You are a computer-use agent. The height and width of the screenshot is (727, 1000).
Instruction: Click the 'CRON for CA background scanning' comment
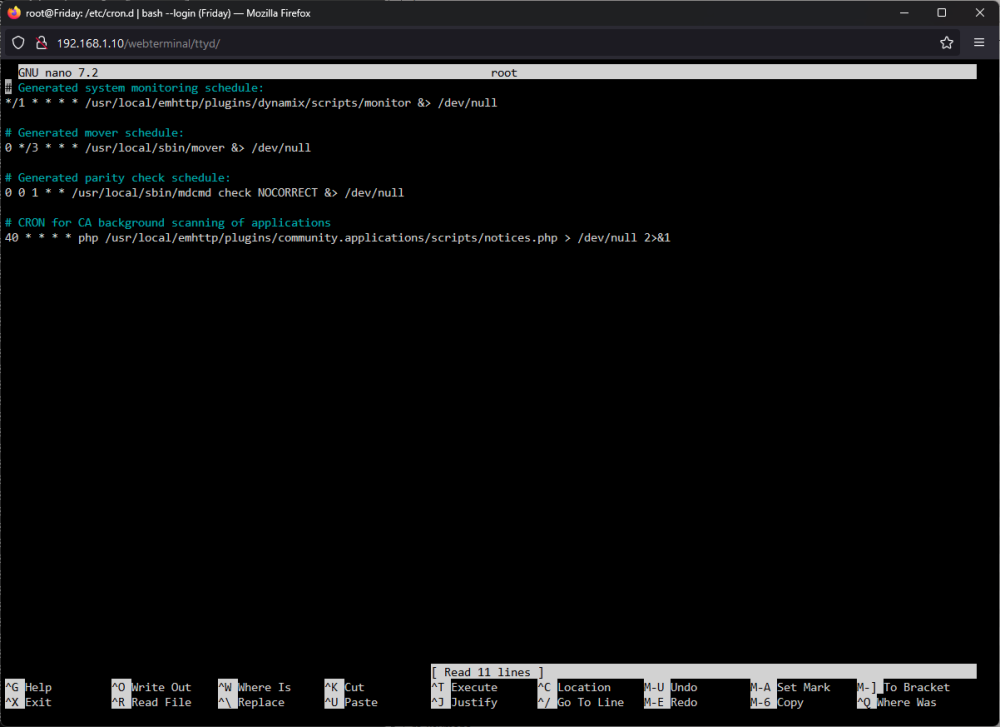168,223
